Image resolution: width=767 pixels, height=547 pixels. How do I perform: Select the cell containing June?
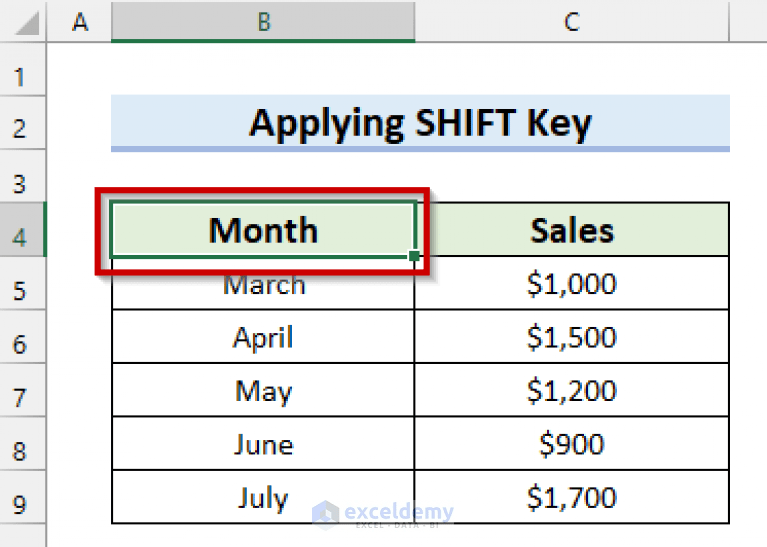coord(263,444)
